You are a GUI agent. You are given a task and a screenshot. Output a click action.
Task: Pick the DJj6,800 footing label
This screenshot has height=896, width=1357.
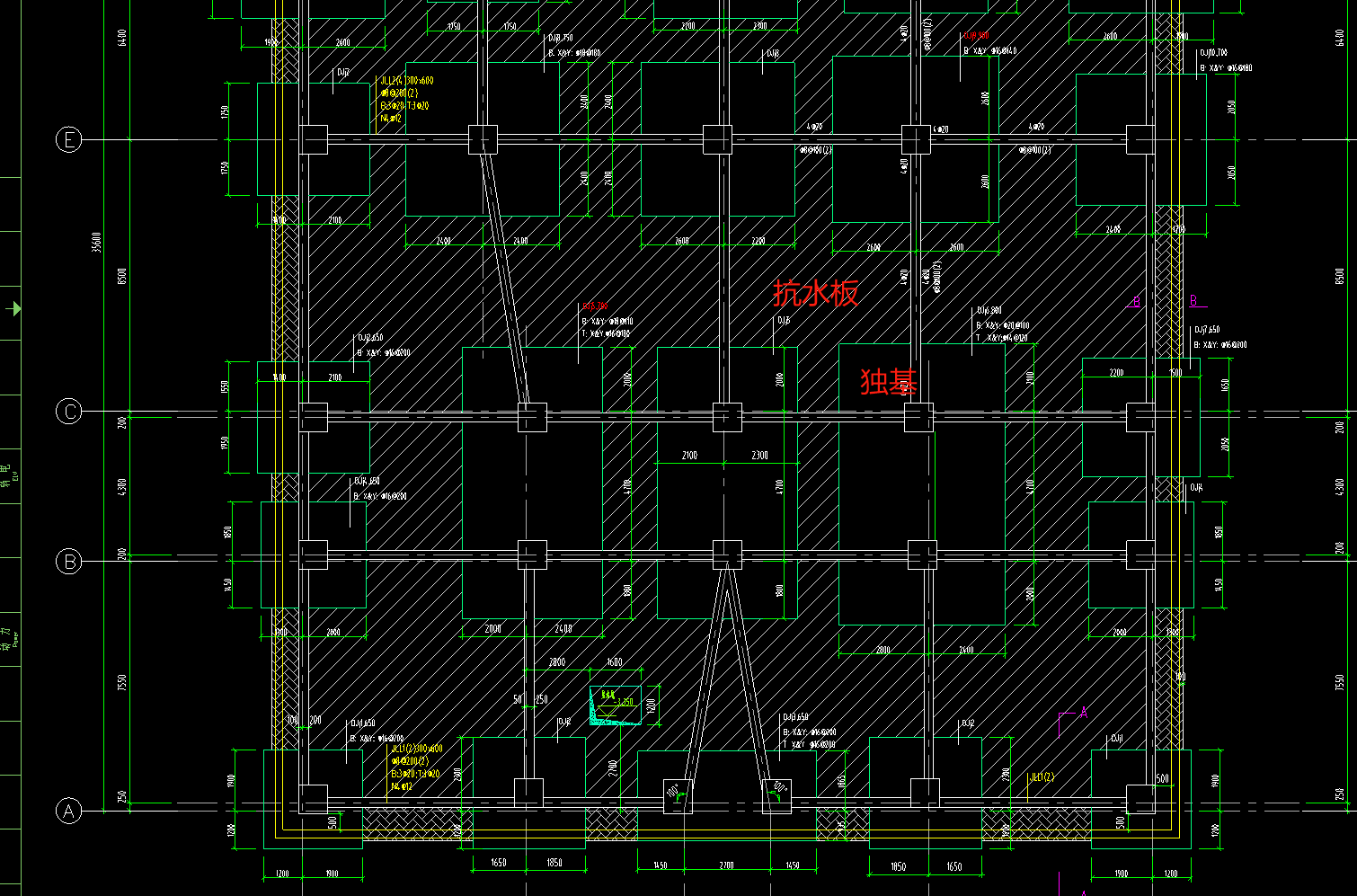(x=989, y=311)
